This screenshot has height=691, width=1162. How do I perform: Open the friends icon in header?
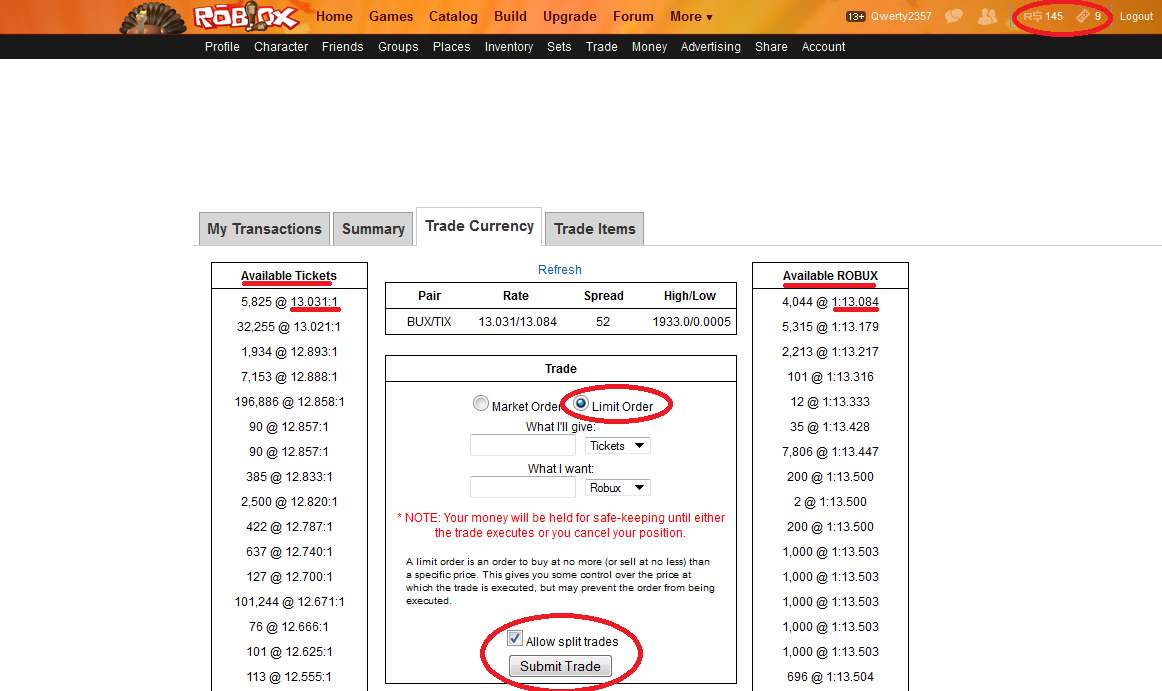tap(987, 16)
